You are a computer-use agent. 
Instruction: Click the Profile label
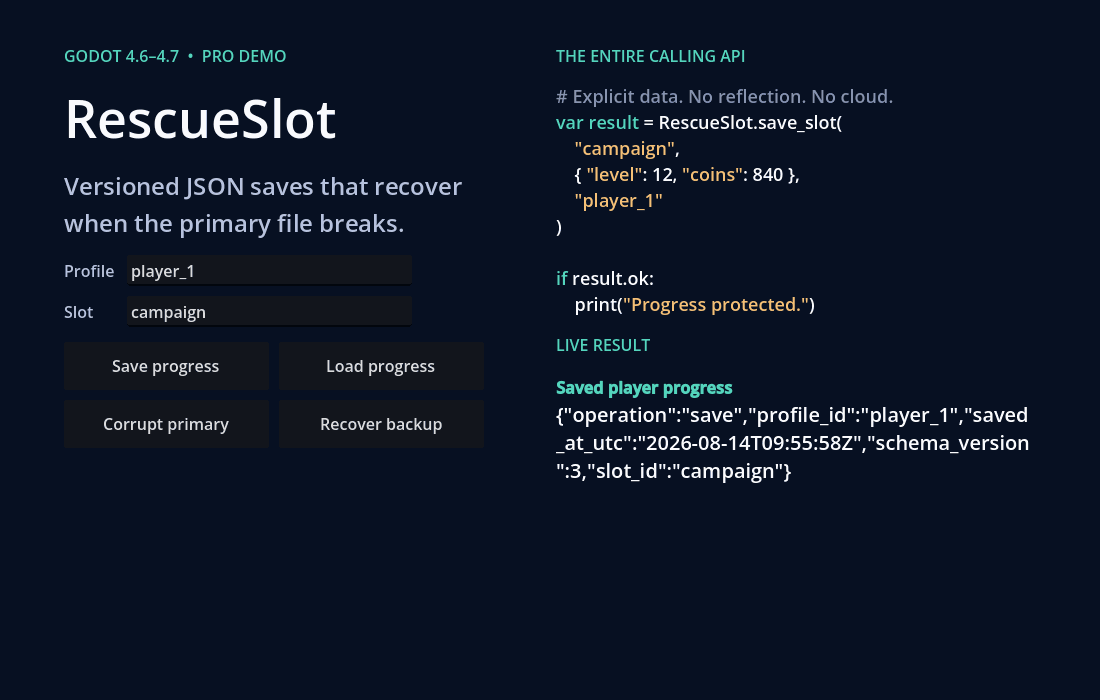(89, 271)
